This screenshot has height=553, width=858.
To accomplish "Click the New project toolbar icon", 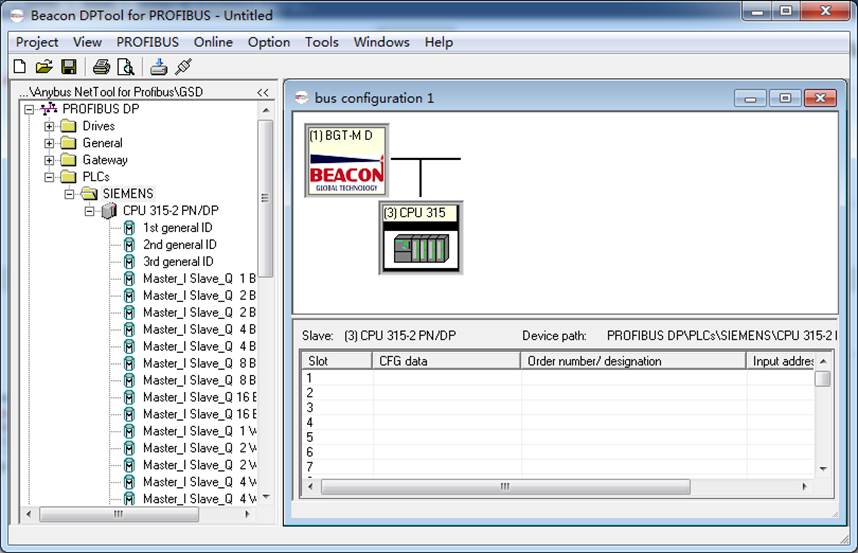I will point(20,67).
